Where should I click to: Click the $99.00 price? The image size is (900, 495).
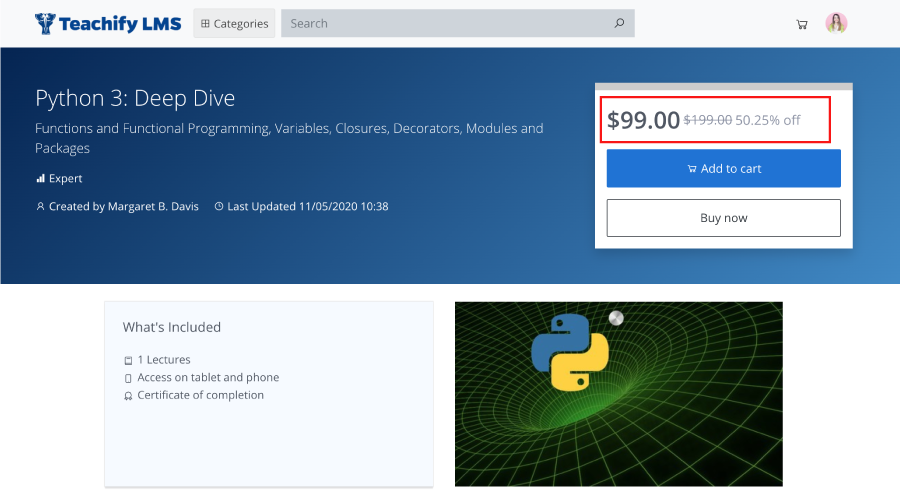[x=643, y=120]
